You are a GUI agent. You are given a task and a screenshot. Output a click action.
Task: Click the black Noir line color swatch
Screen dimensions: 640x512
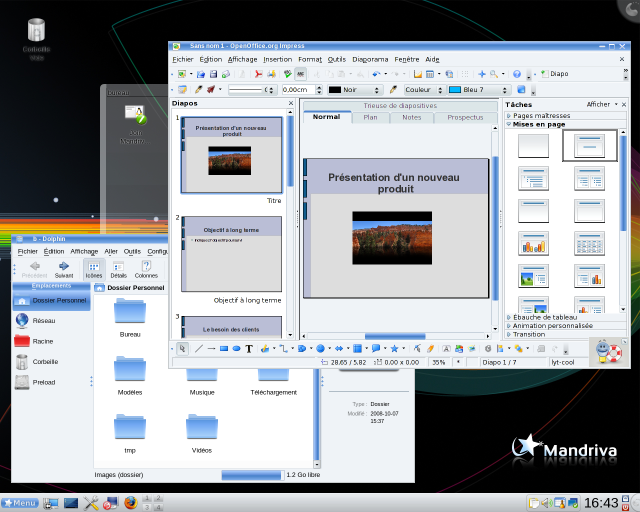(335, 90)
